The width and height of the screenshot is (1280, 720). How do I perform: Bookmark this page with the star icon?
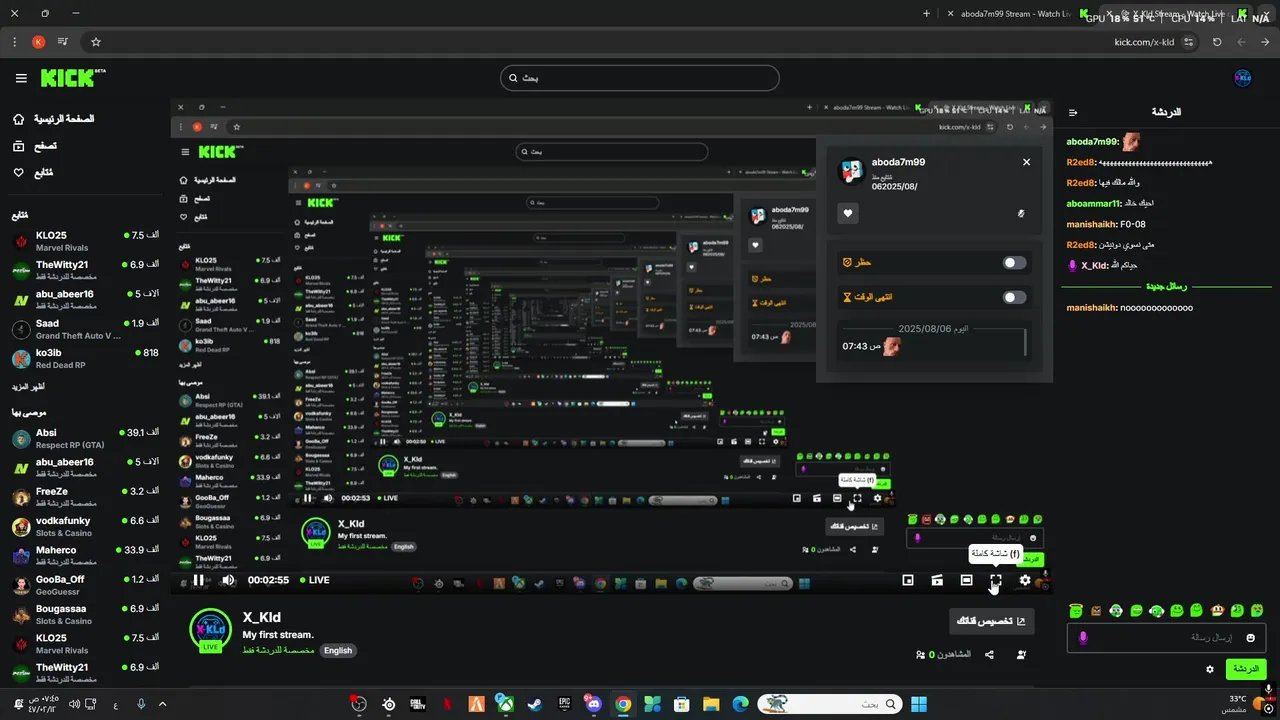click(96, 42)
